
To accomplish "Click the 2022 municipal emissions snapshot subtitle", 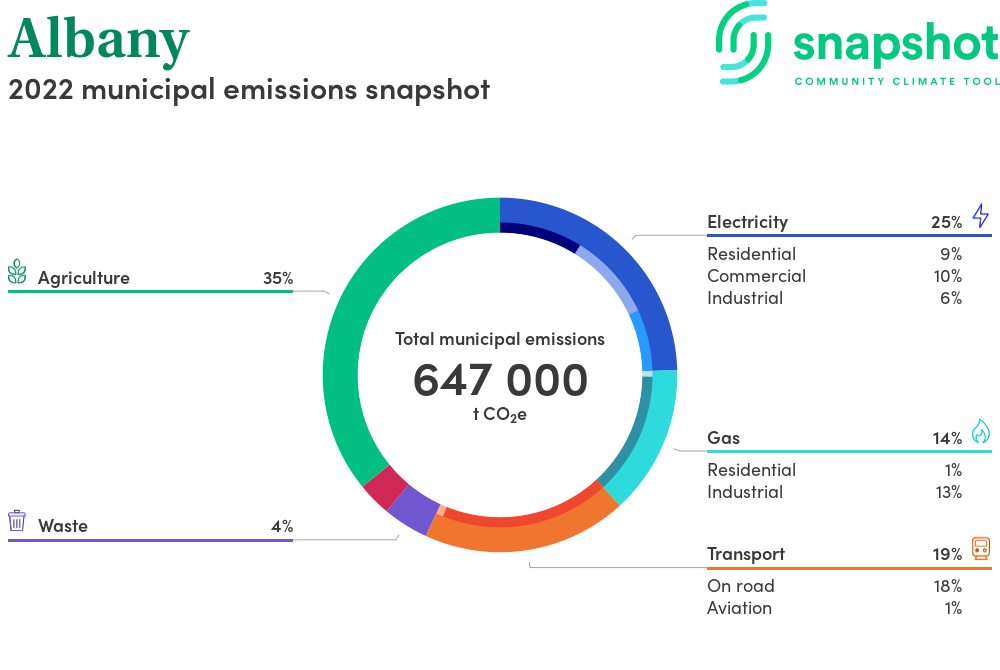I will click(249, 90).
